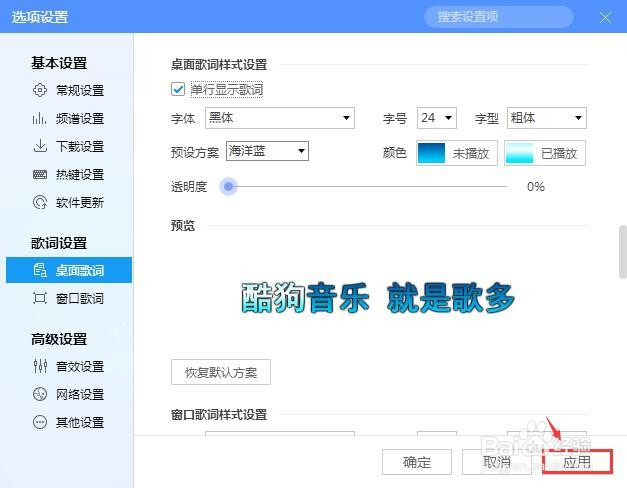Click the 桌面歌词样式设置 section heading
This screenshot has width=627, height=488.
coord(219,64)
